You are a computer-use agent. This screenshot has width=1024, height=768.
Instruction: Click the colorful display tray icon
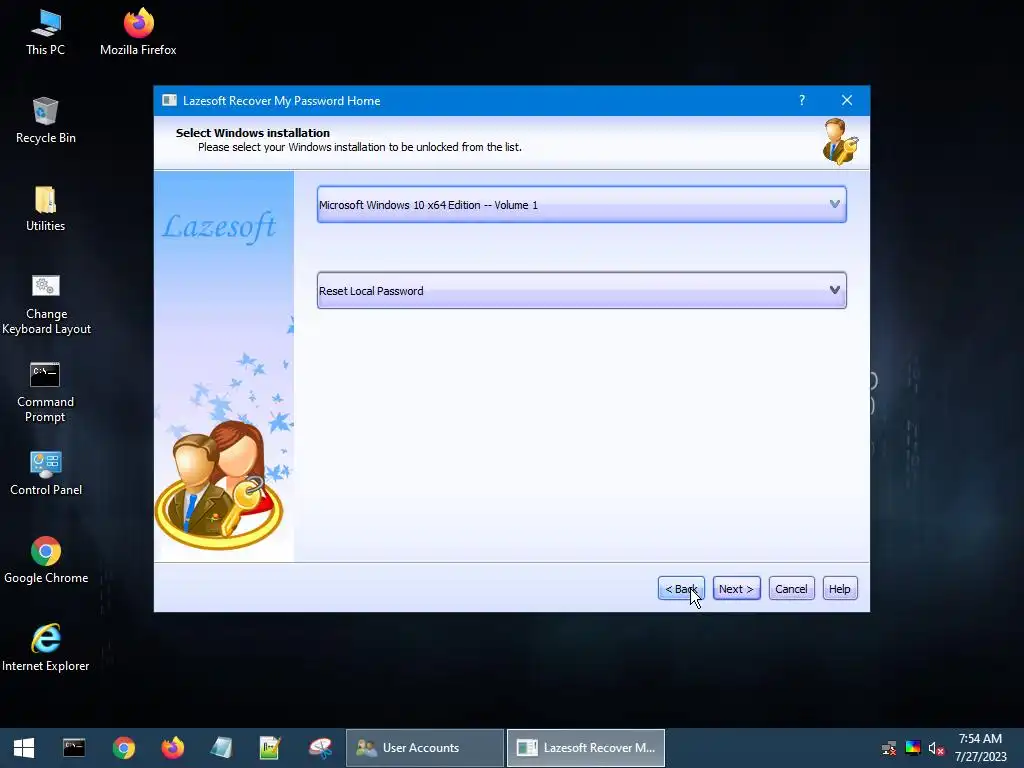(x=913, y=748)
